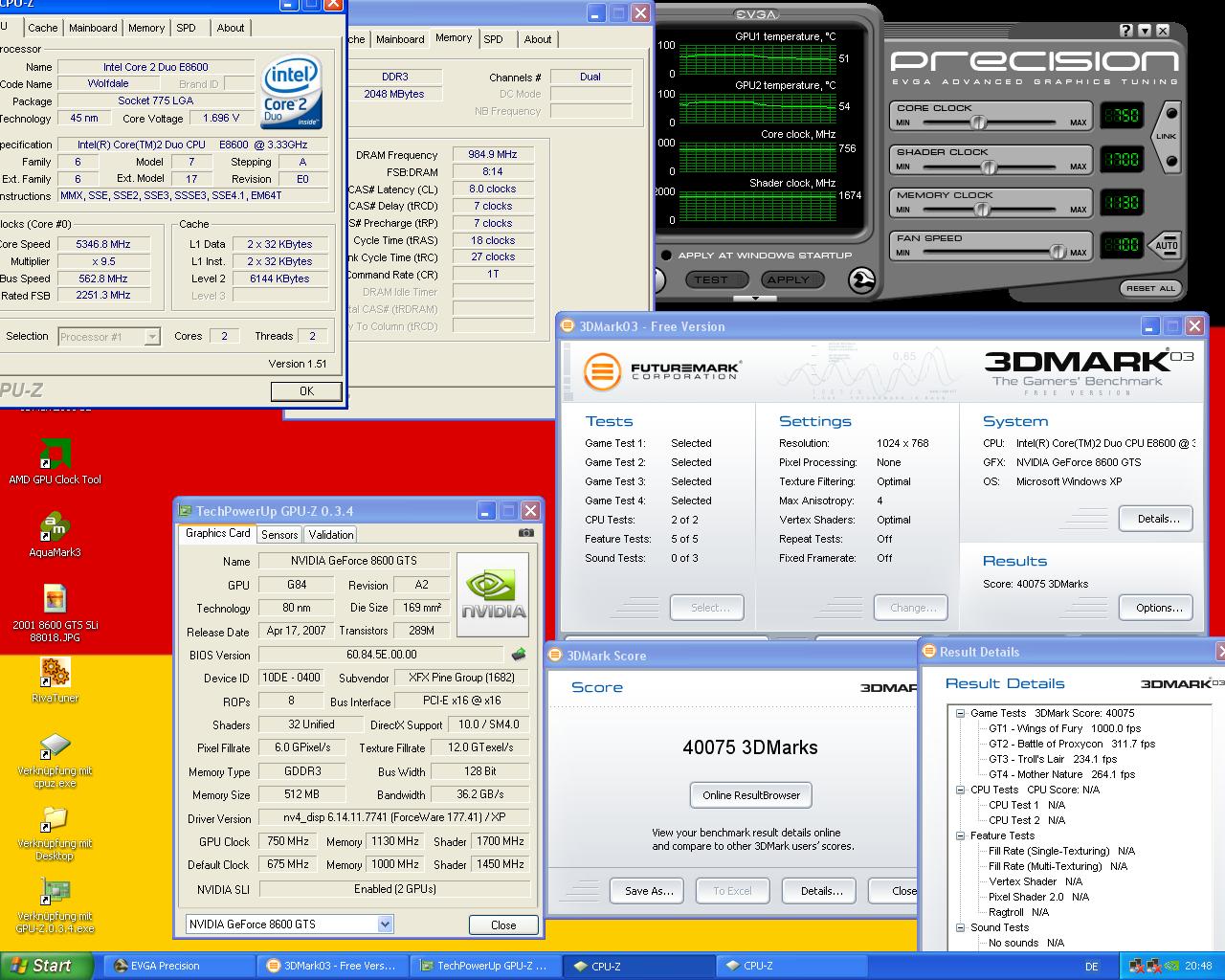
Task: Click Save As... in the 3DMark Score window
Action: [x=649, y=891]
